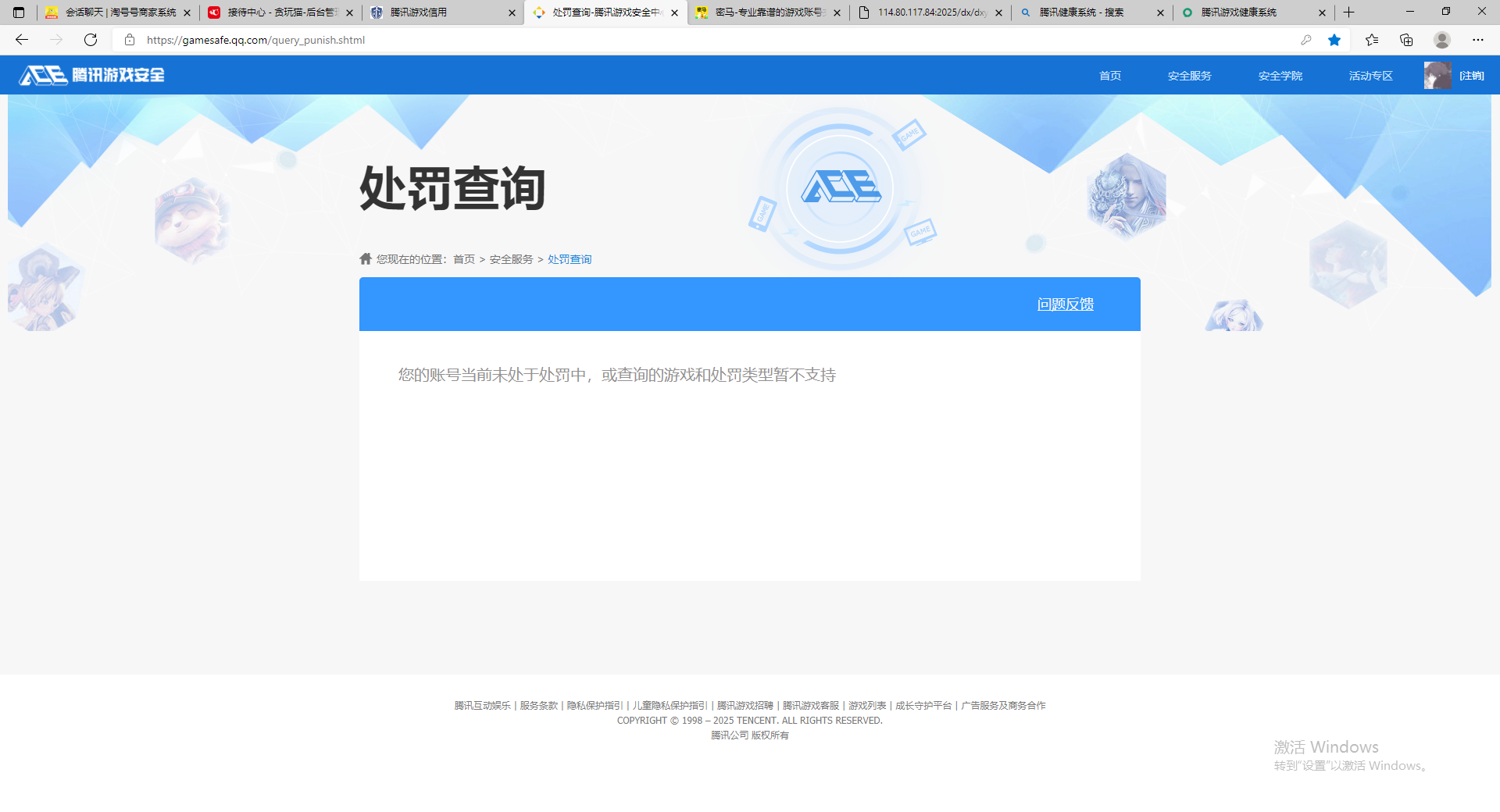Screen dimensions: 1500x812
Task: Open the favorites list icon
Action: click(1371, 40)
